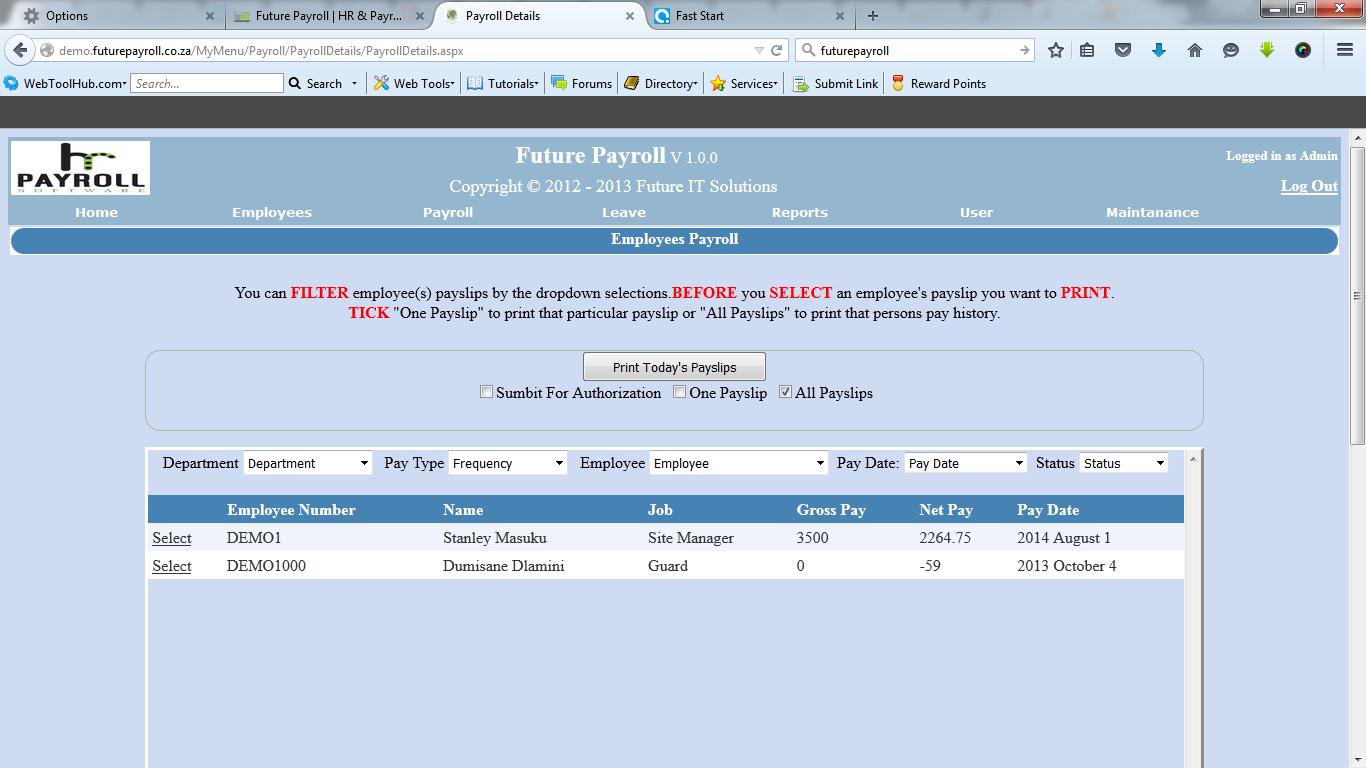Open the blue downloads arrow icon
This screenshot has height=768, width=1366.
coord(1159,50)
